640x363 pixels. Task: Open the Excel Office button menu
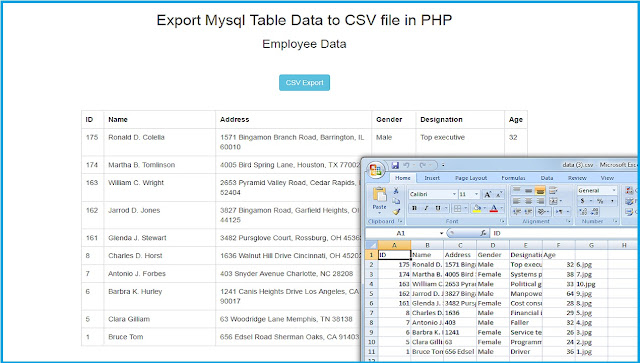pos(376,169)
